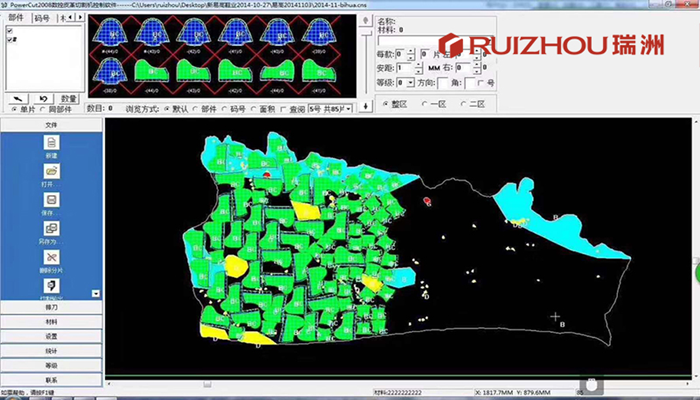Toggle the 号 checkbox next to 角 field

click(x=480, y=83)
